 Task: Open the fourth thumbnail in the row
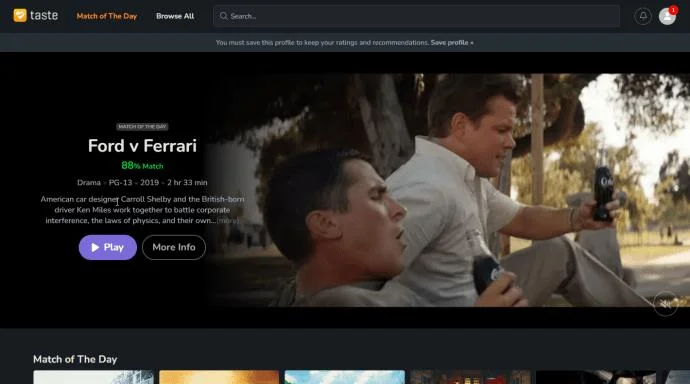click(x=470, y=377)
